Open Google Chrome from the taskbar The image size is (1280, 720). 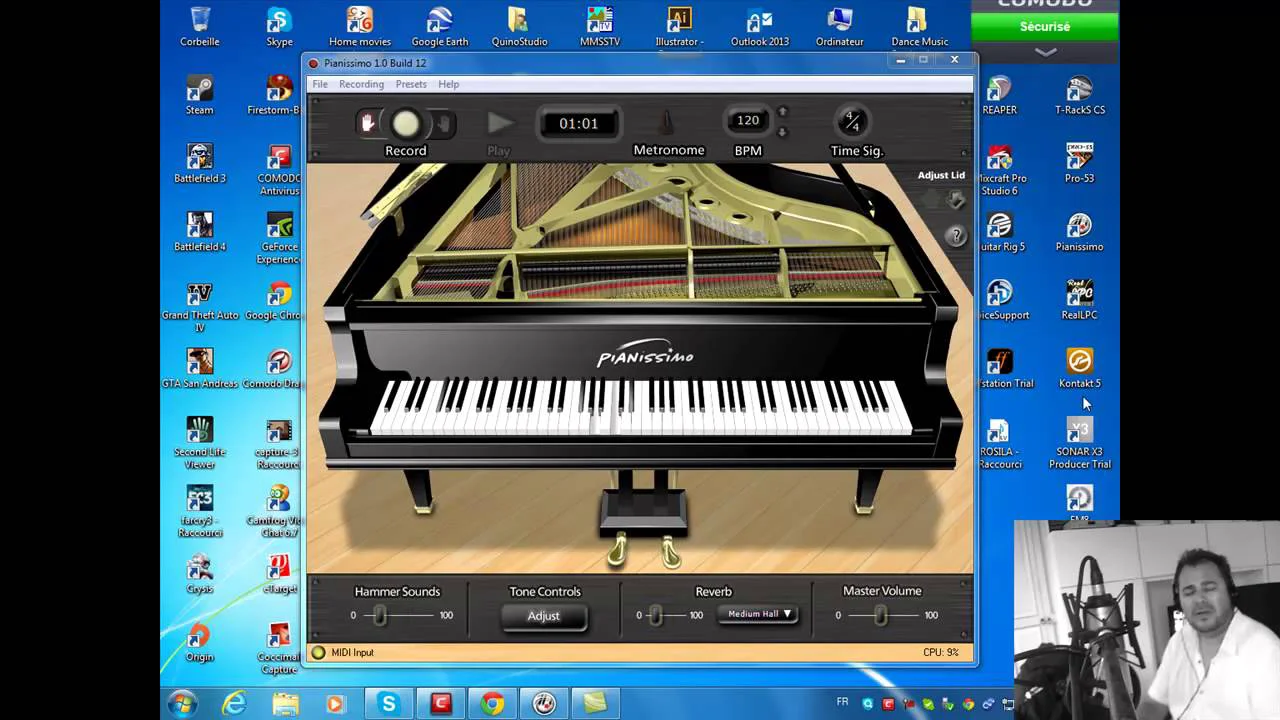click(492, 704)
